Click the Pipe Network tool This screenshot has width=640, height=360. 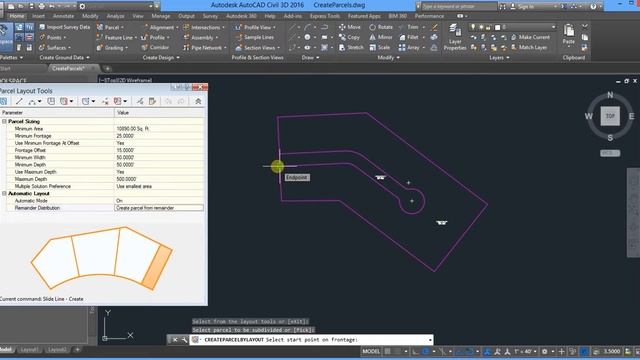click(203, 48)
